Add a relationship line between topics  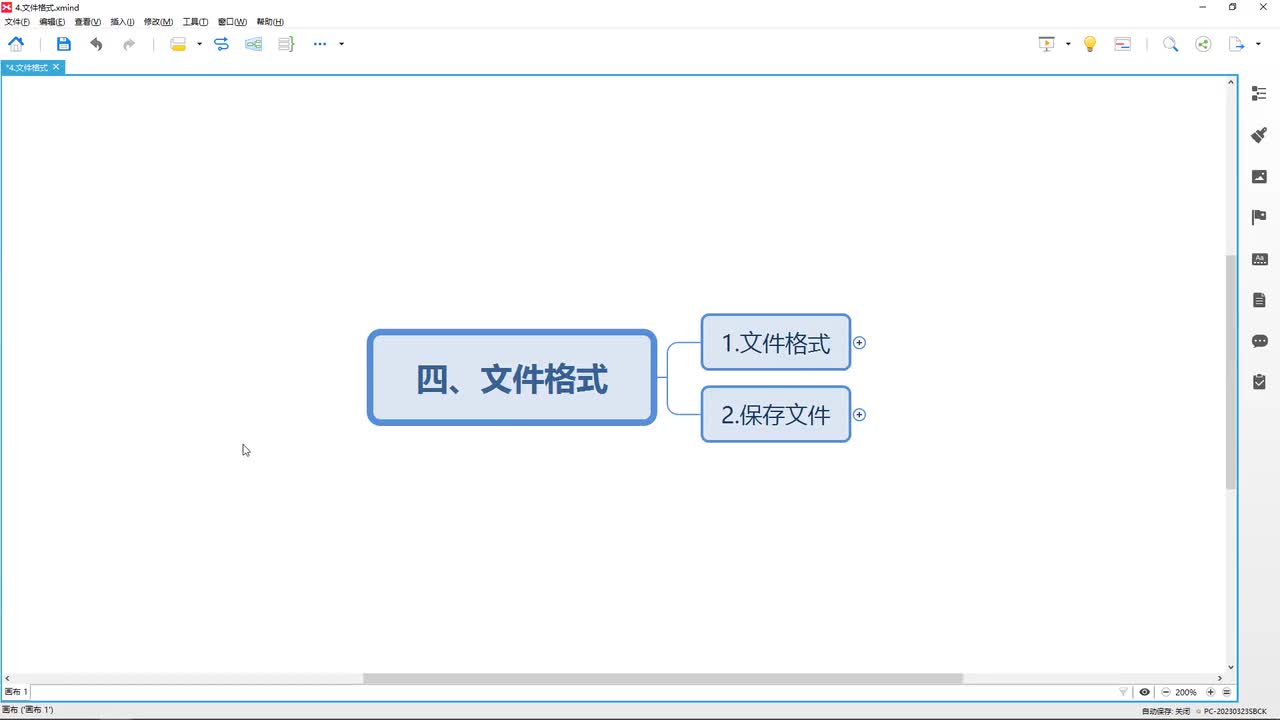[x=222, y=44]
